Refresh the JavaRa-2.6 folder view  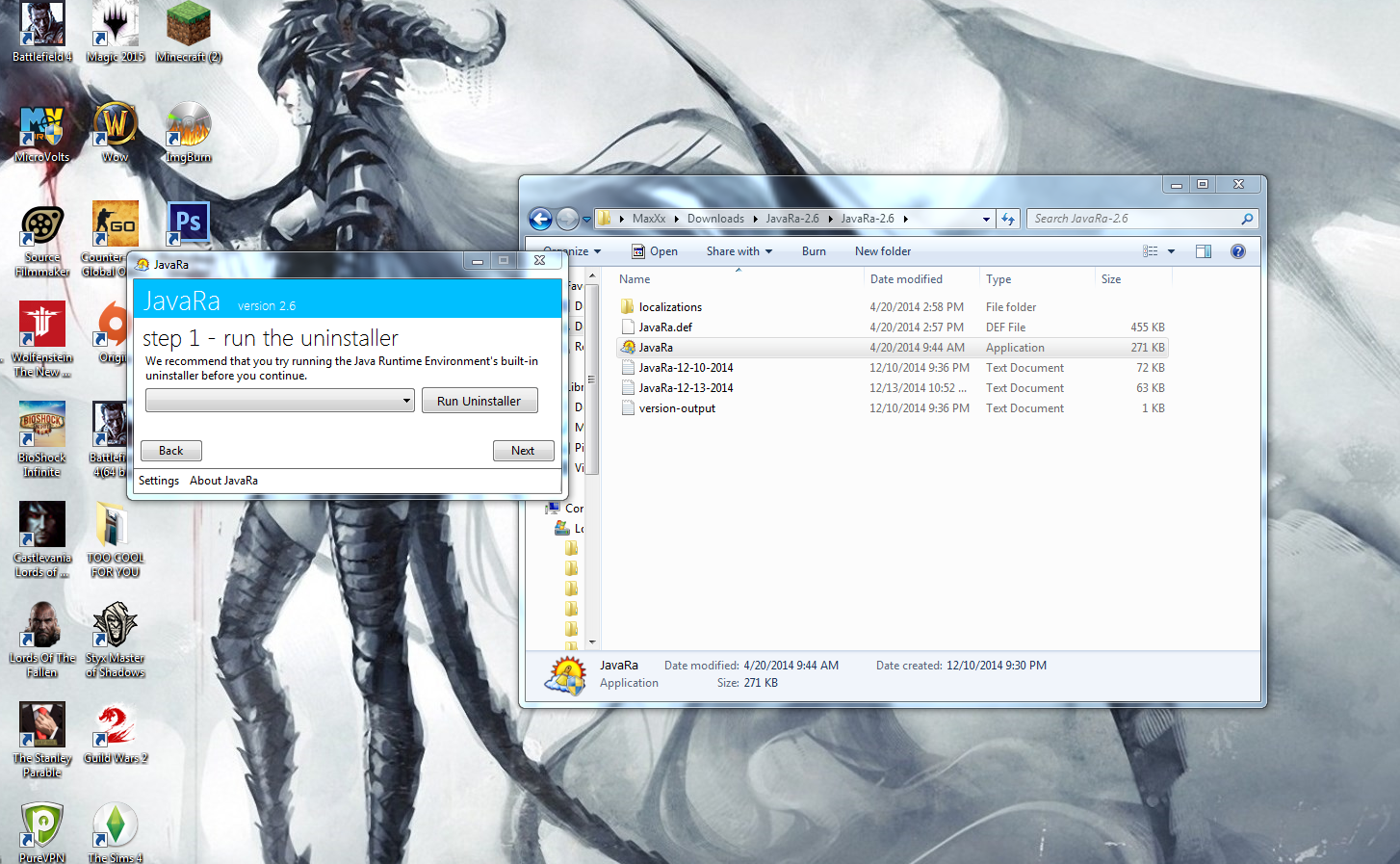click(1008, 219)
